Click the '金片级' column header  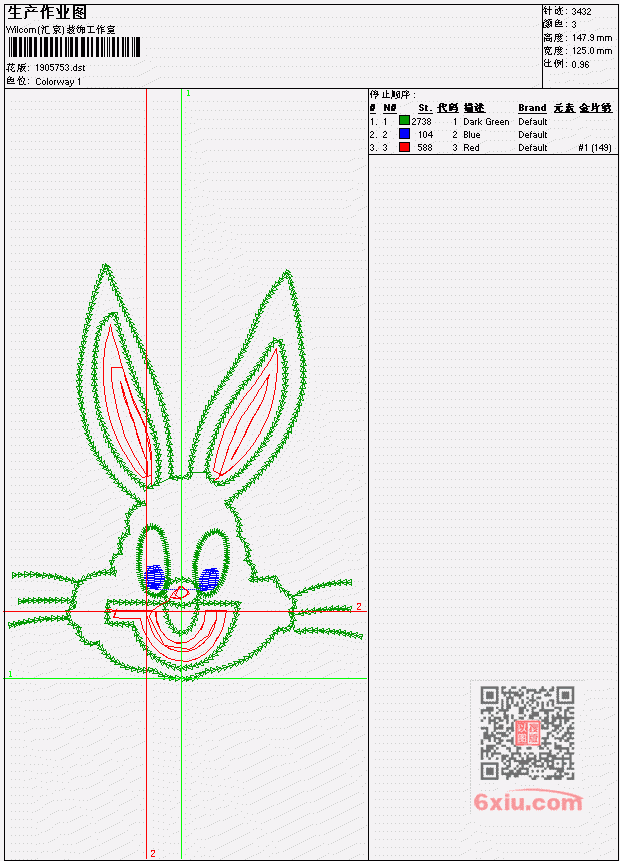(x=595, y=108)
